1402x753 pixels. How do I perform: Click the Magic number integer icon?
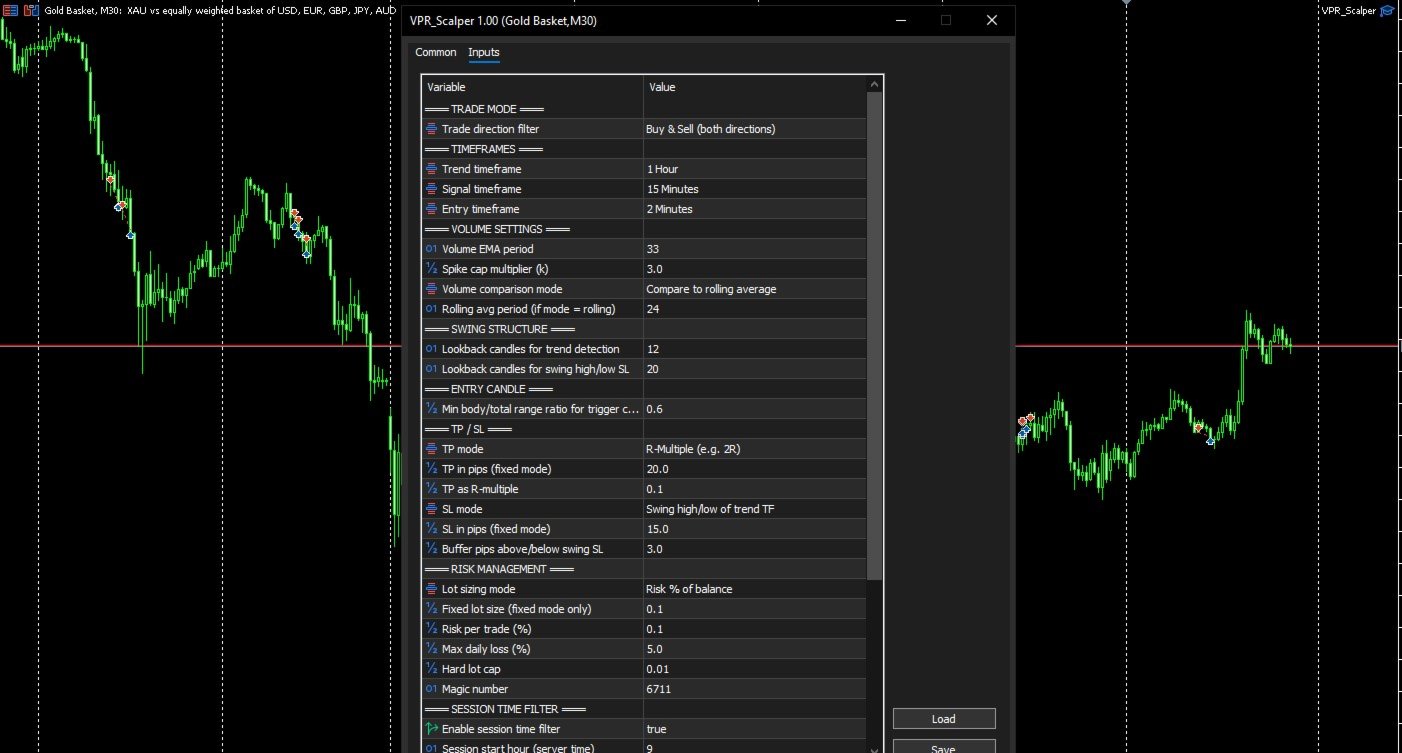click(431, 689)
